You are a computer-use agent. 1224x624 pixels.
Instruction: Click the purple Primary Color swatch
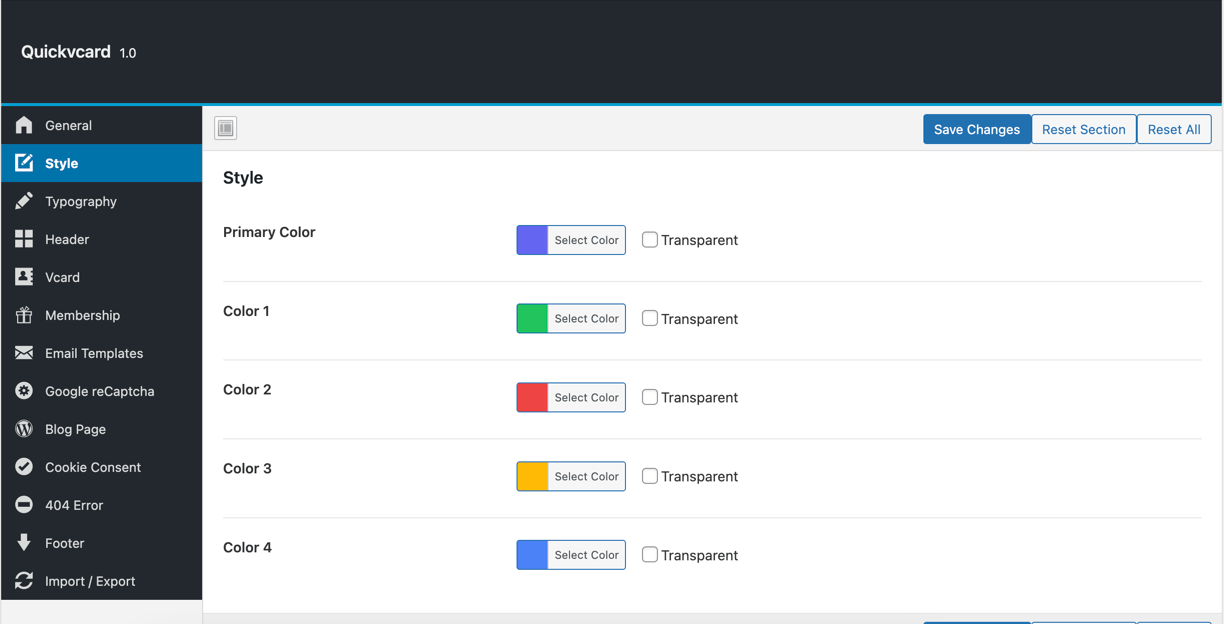click(x=532, y=240)
